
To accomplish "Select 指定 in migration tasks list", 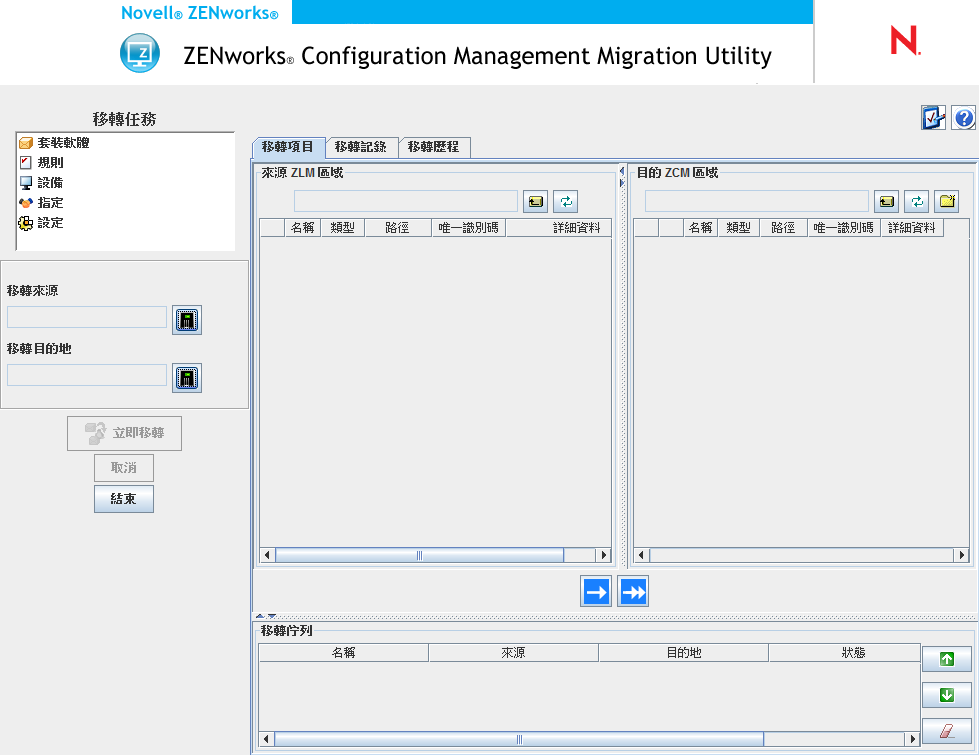I will click(50, 202).
